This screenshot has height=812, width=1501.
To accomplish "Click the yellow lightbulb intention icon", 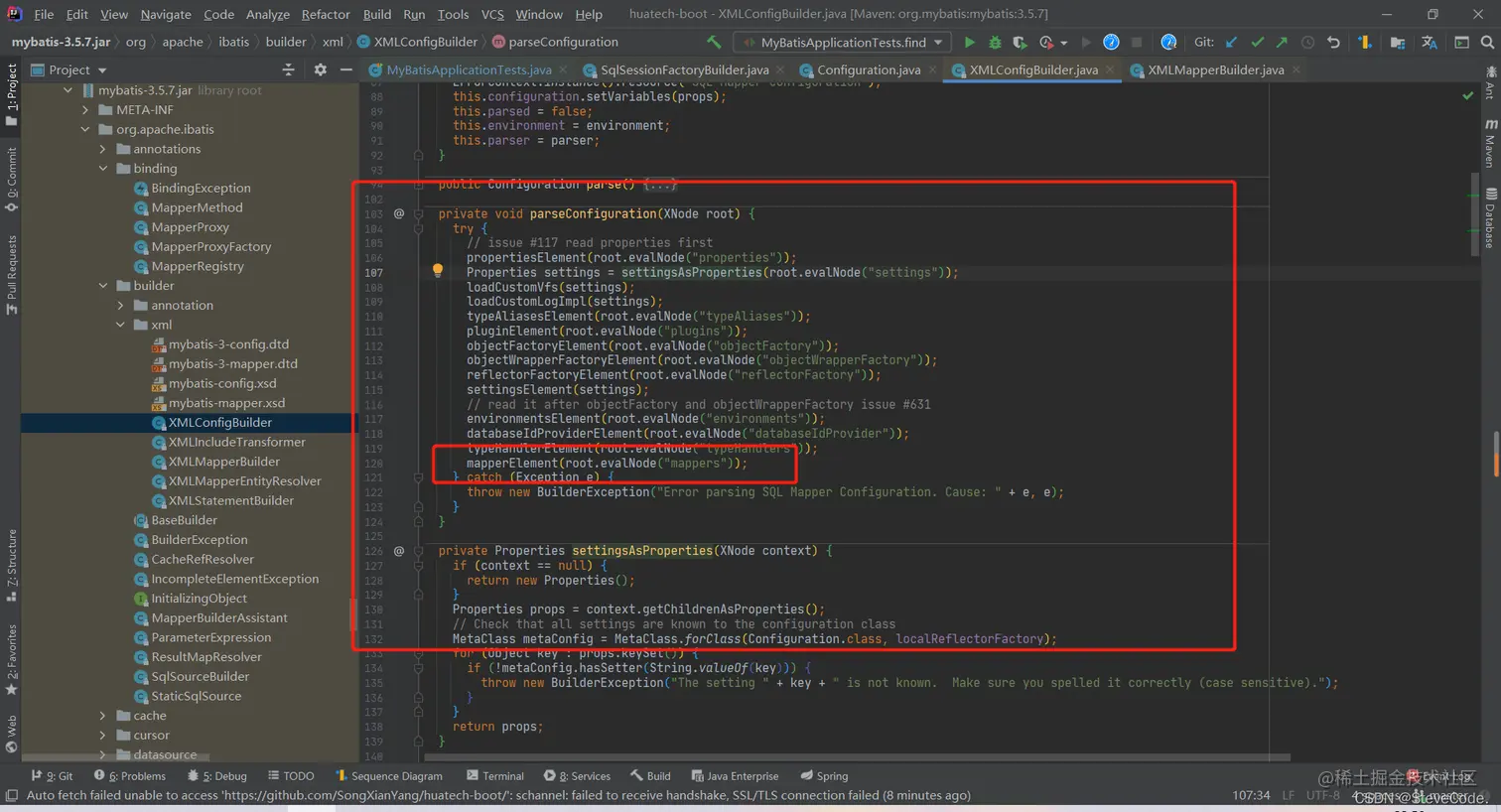I will 437,270.
